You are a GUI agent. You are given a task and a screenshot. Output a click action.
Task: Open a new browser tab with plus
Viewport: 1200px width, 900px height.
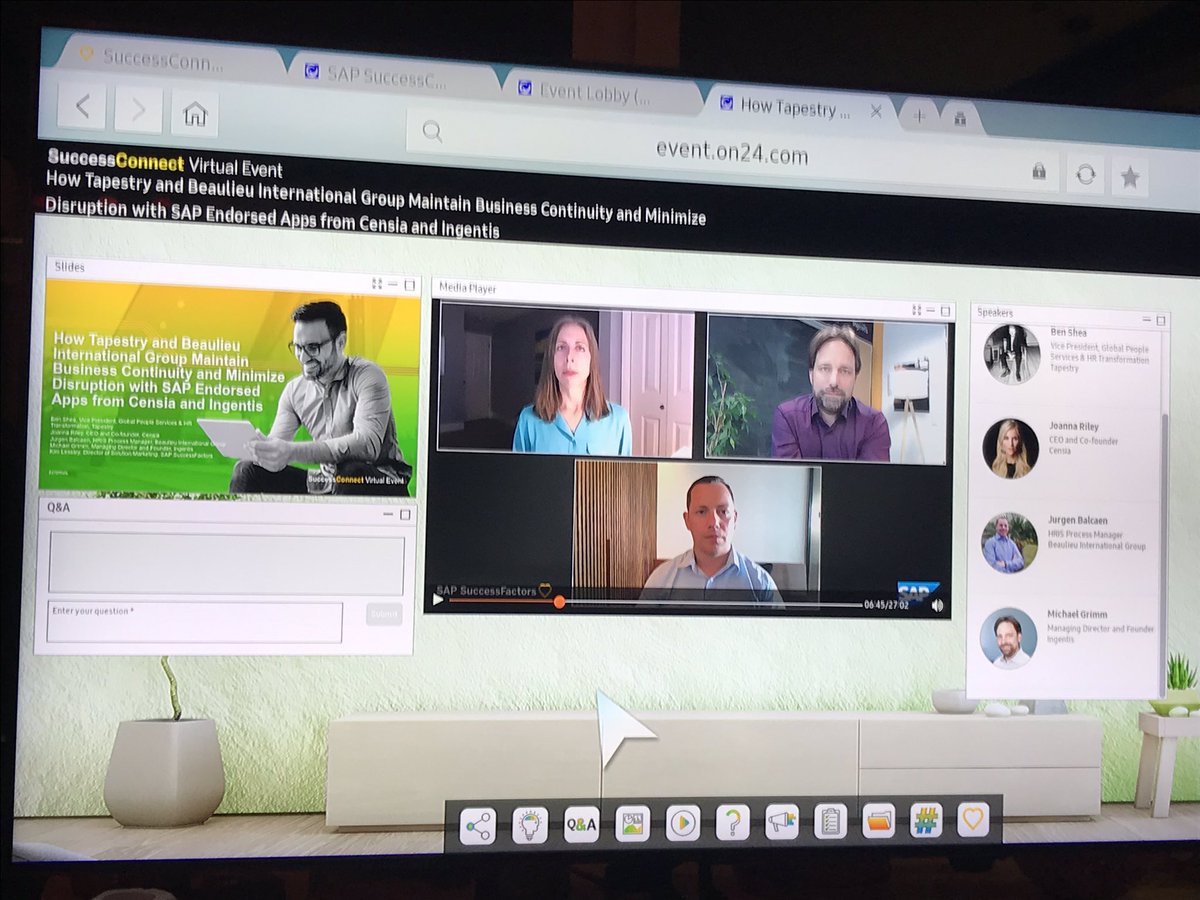tap(919, 116)
